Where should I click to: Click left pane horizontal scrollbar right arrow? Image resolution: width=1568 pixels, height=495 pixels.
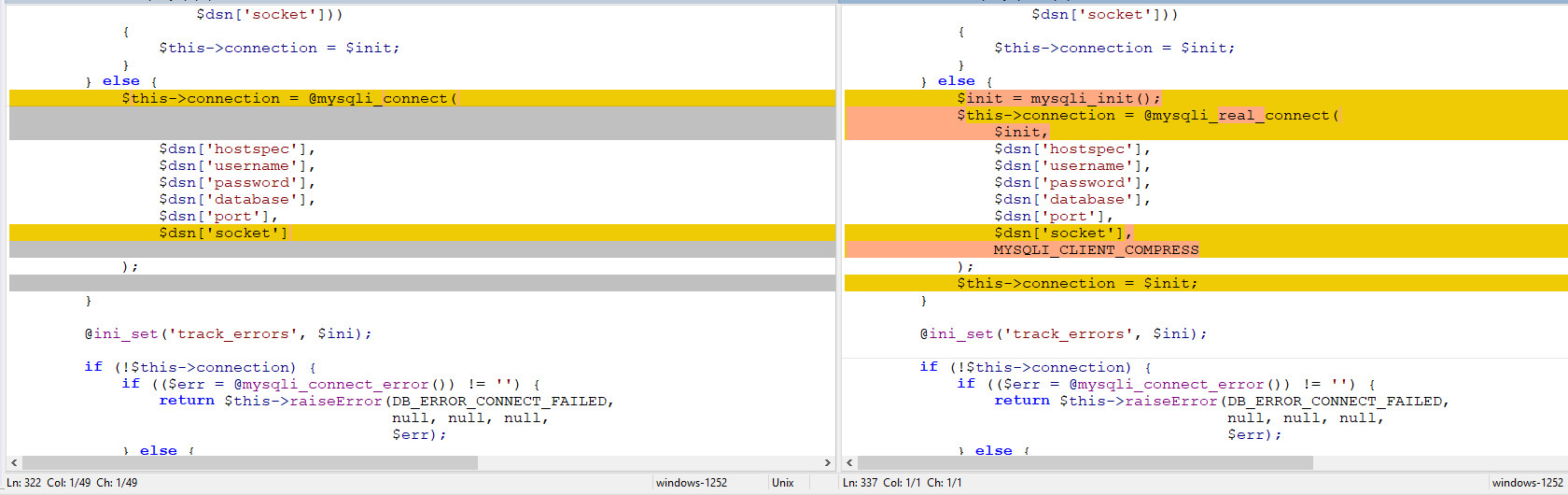[827, 462]
